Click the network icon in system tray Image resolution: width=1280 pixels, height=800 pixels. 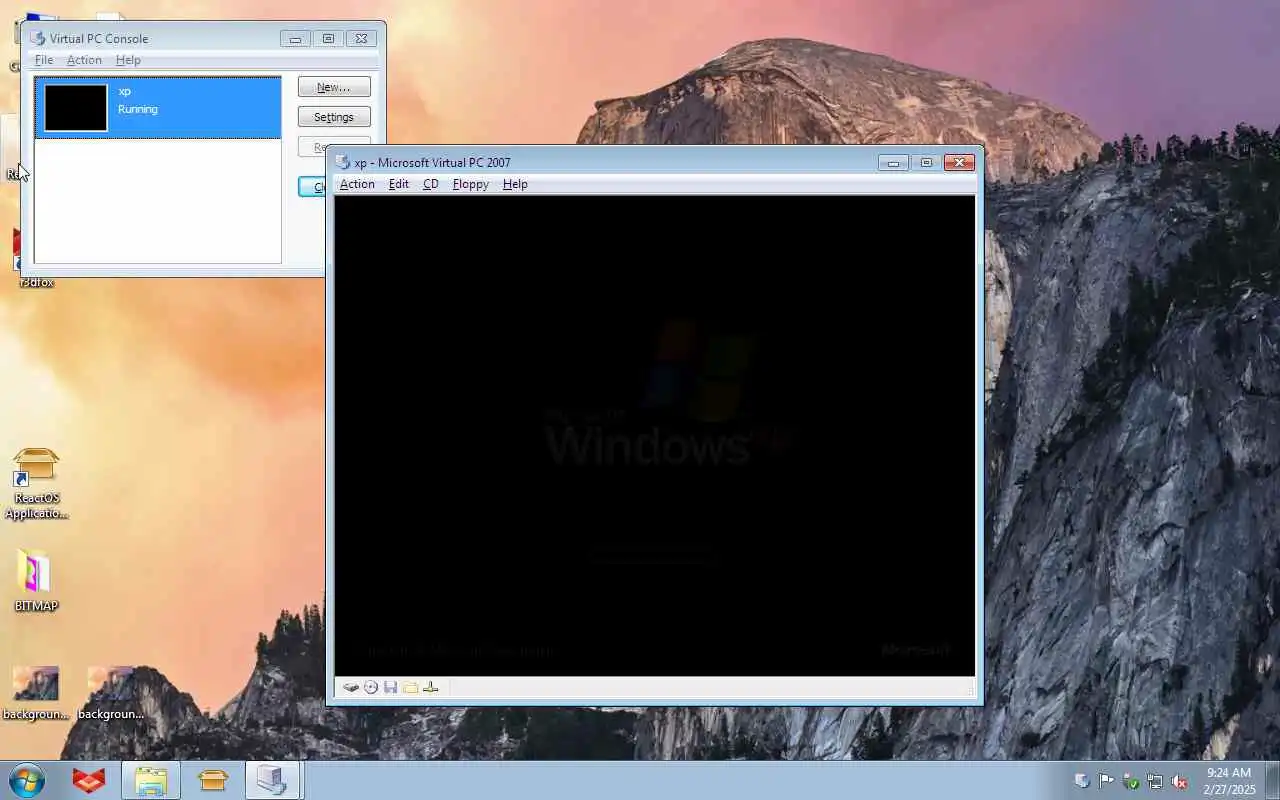click(1155, 781)
